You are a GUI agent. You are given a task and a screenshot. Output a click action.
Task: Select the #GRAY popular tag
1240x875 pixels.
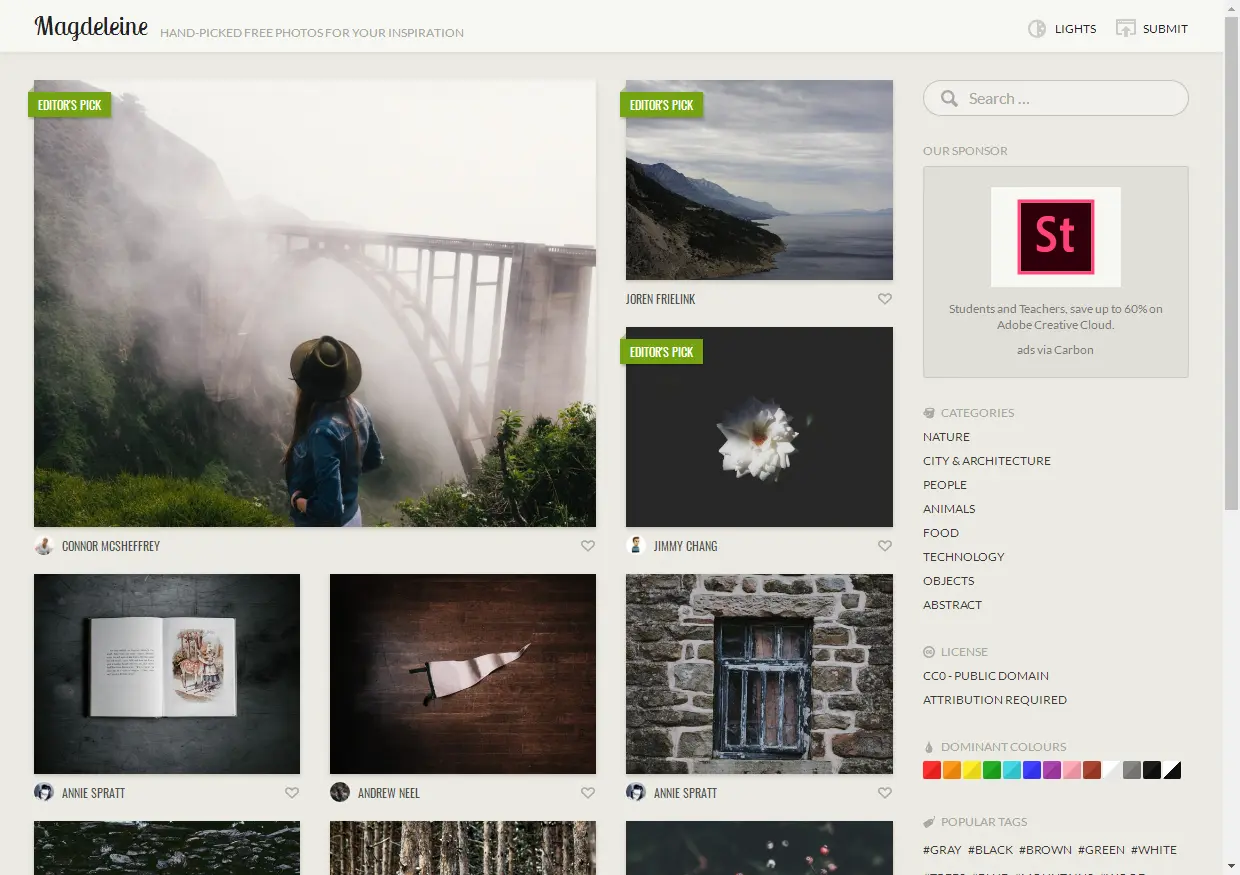(x=942, y=850)
